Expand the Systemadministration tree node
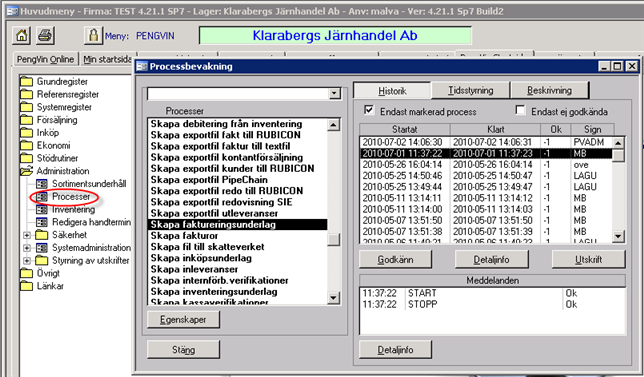Image resolution: width=644 pixels, height=377 pixels. coord(27,248)
